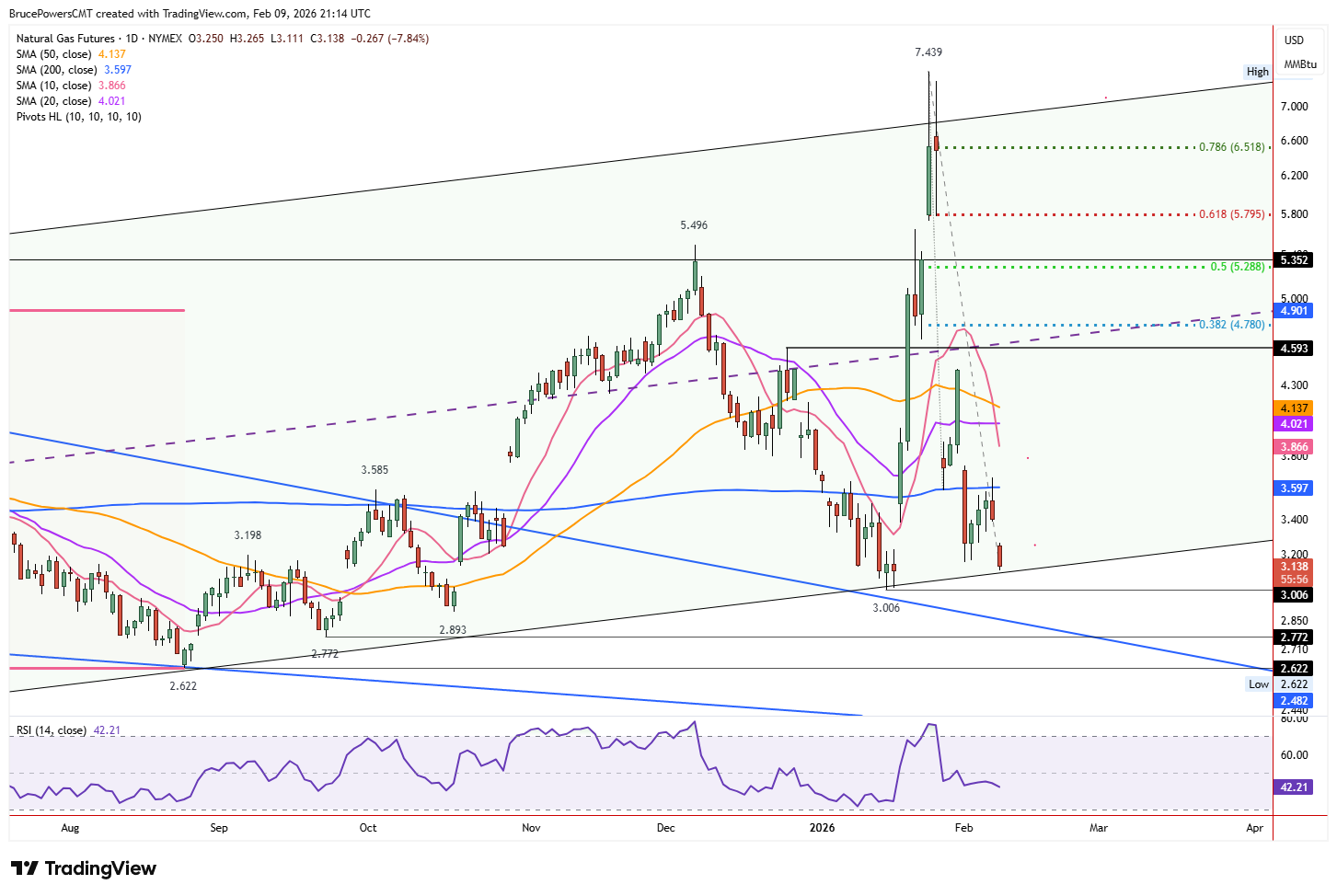The width and height of the screenshot is (1337, 896).
Task: Click the 2026 label on the time axis
Action: [x=822, y=828]
